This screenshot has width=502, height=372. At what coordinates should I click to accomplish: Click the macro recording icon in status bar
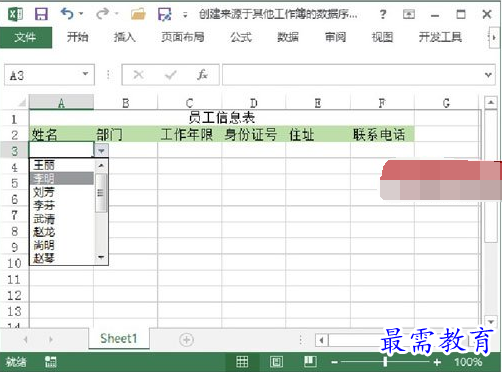point(51,362)
